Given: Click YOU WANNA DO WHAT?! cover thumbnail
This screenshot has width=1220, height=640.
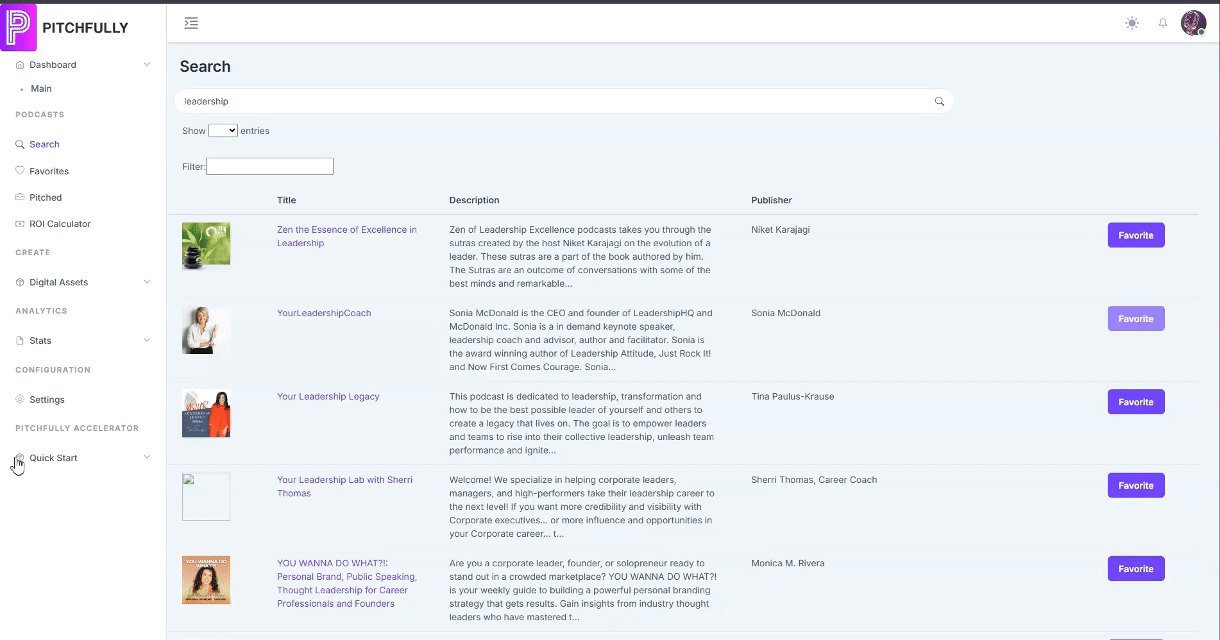Looking at the screenshot, I should tap(206, 580).
